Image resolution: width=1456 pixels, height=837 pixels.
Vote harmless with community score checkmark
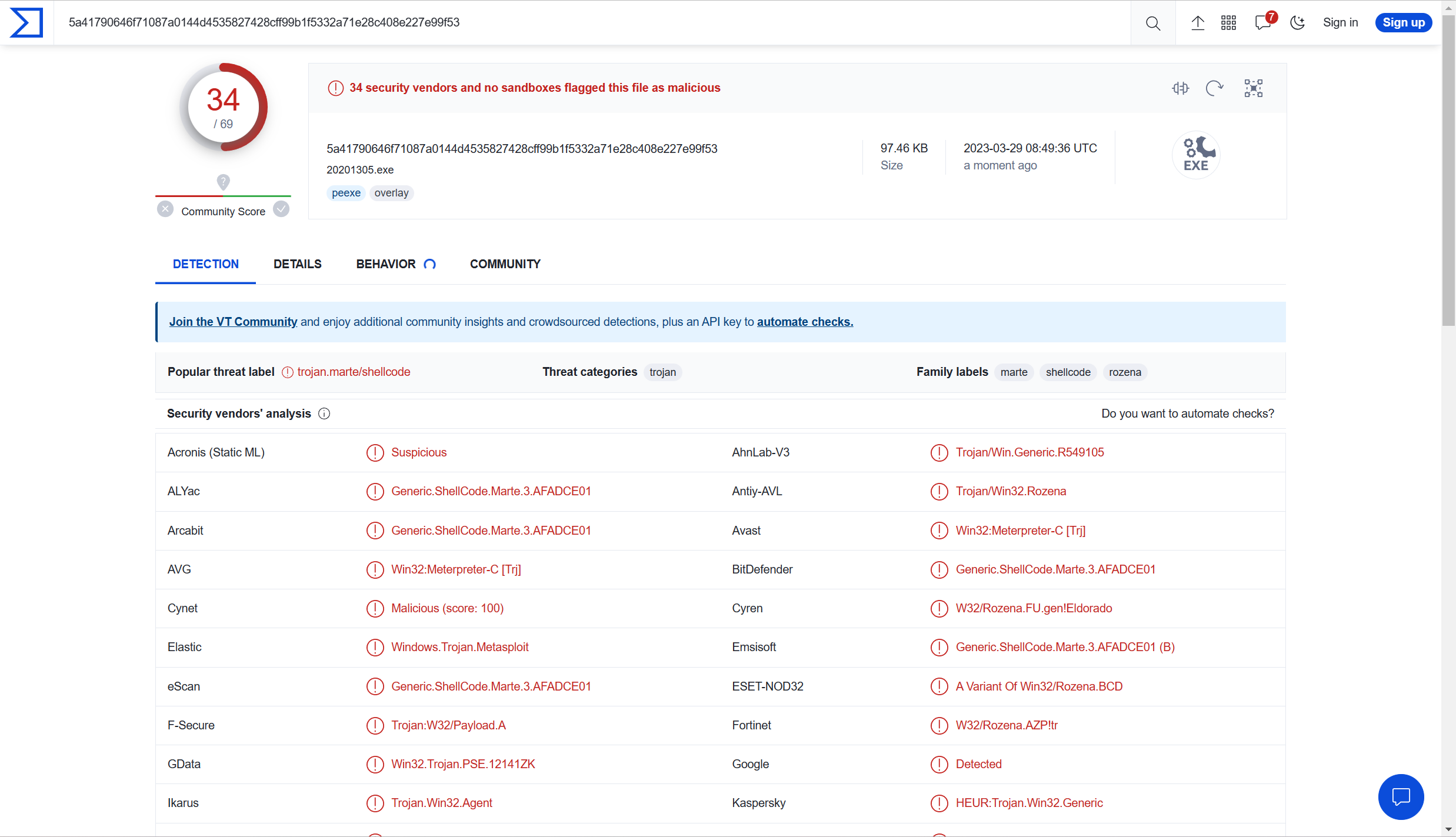point(281,209)
